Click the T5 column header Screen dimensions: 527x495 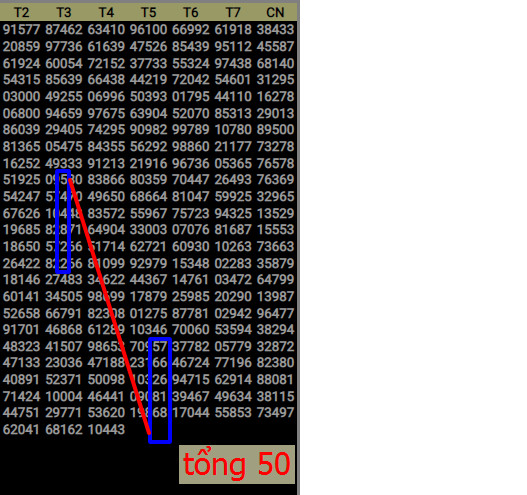149,12
